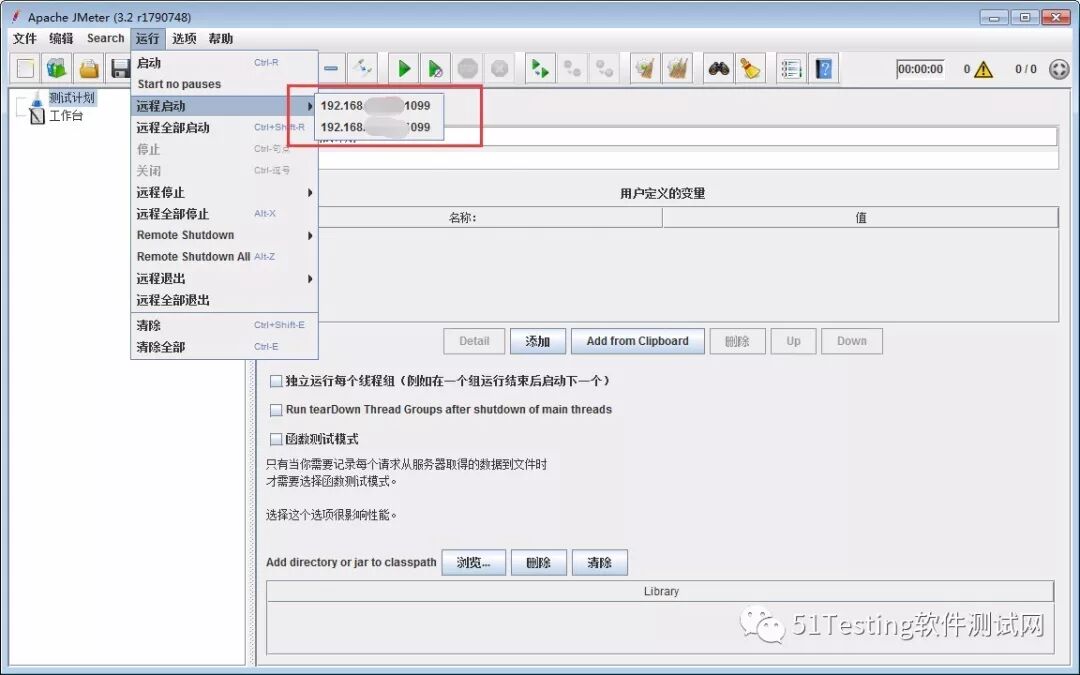Check the 函数测试模式 checkbox
Screen dimensions: 1080x675
(x=276, y=439)
